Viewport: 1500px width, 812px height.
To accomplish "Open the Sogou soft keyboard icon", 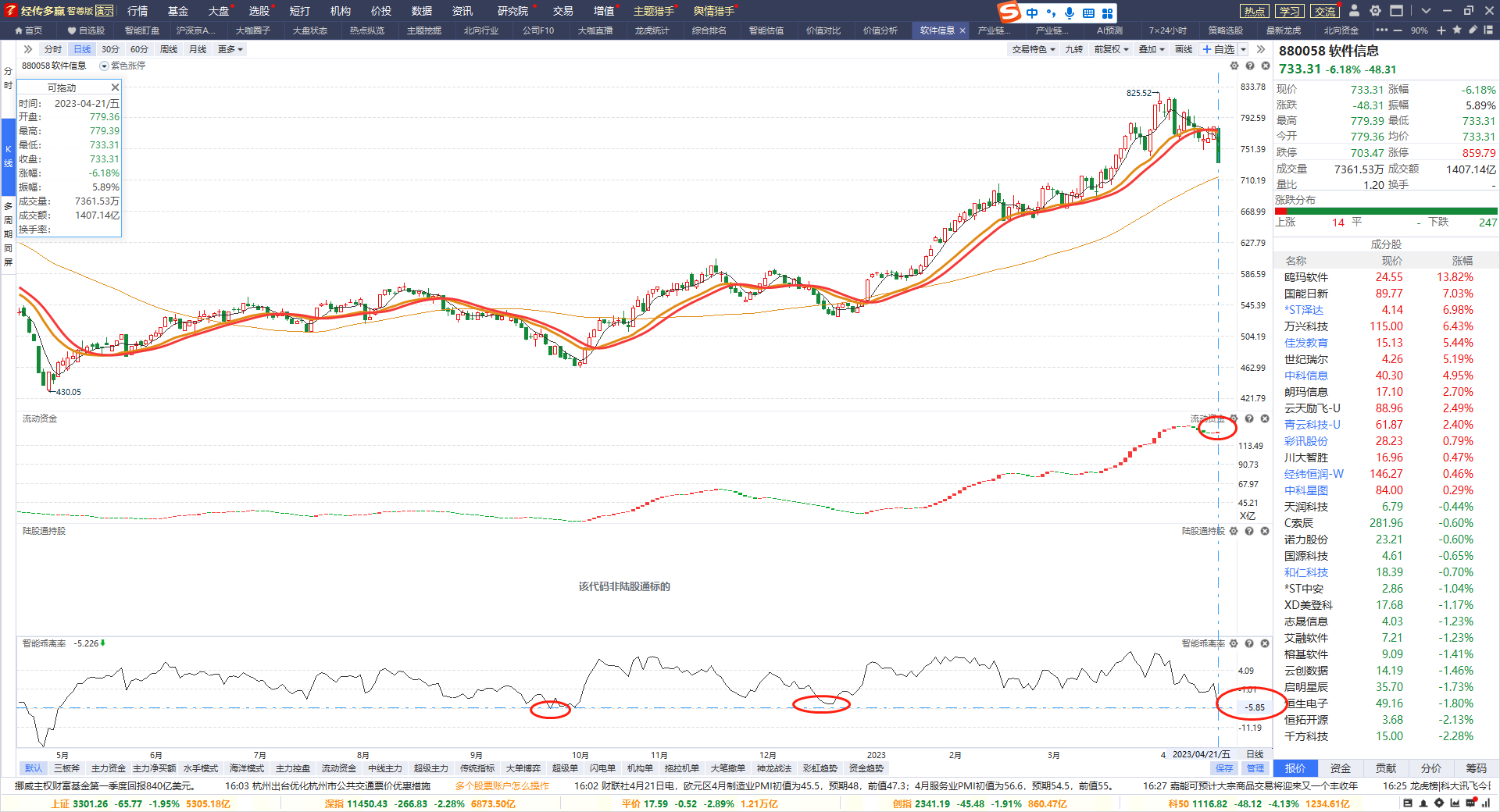I will (x=1088, y=13).
